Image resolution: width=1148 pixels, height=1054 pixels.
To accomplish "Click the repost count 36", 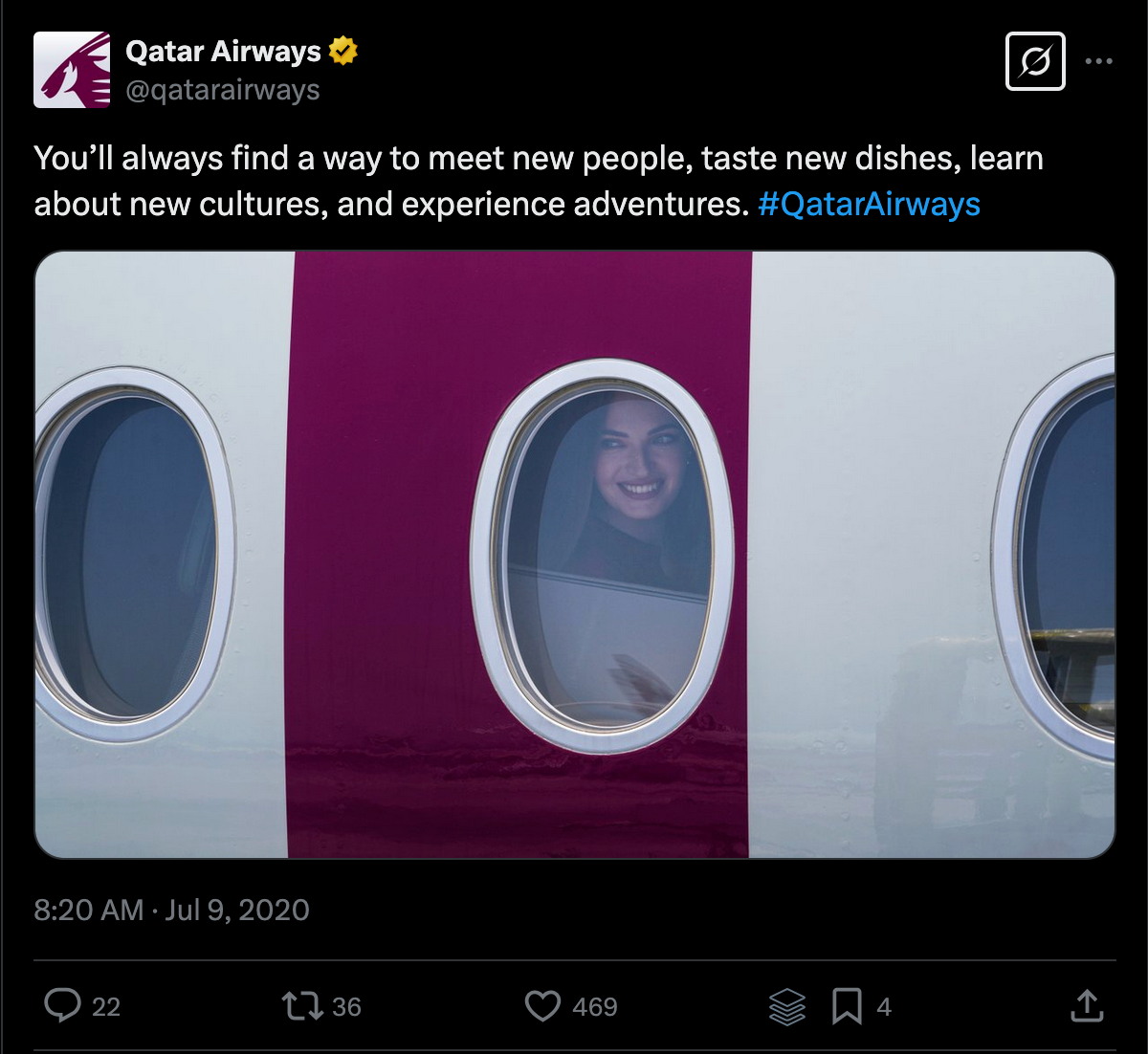I will [x=346, y=1007].
